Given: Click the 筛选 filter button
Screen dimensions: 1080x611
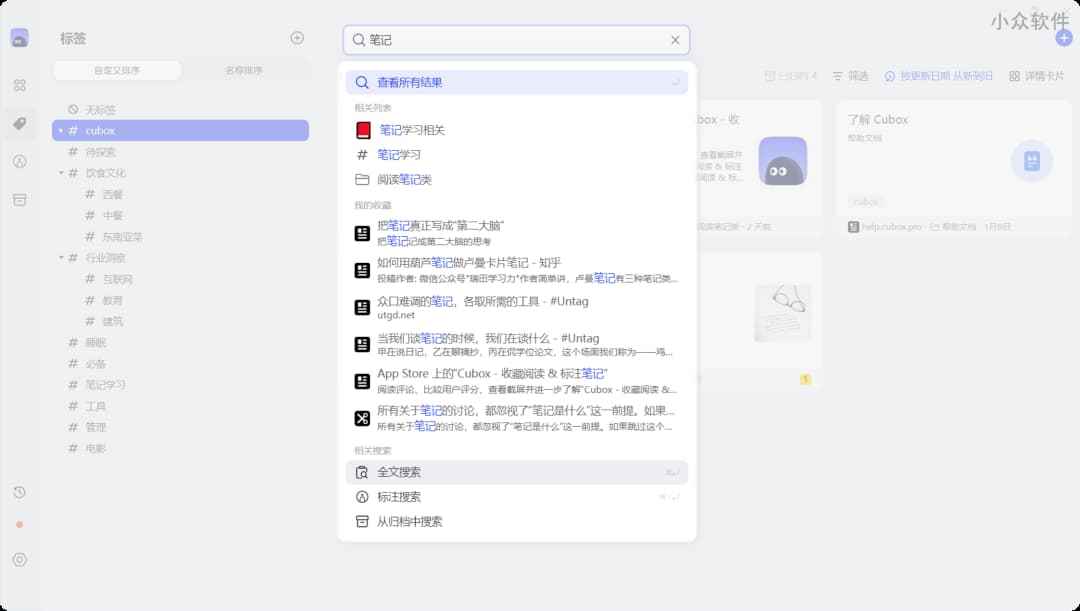Looking at the screenshot, I should [x=851, y=76].
